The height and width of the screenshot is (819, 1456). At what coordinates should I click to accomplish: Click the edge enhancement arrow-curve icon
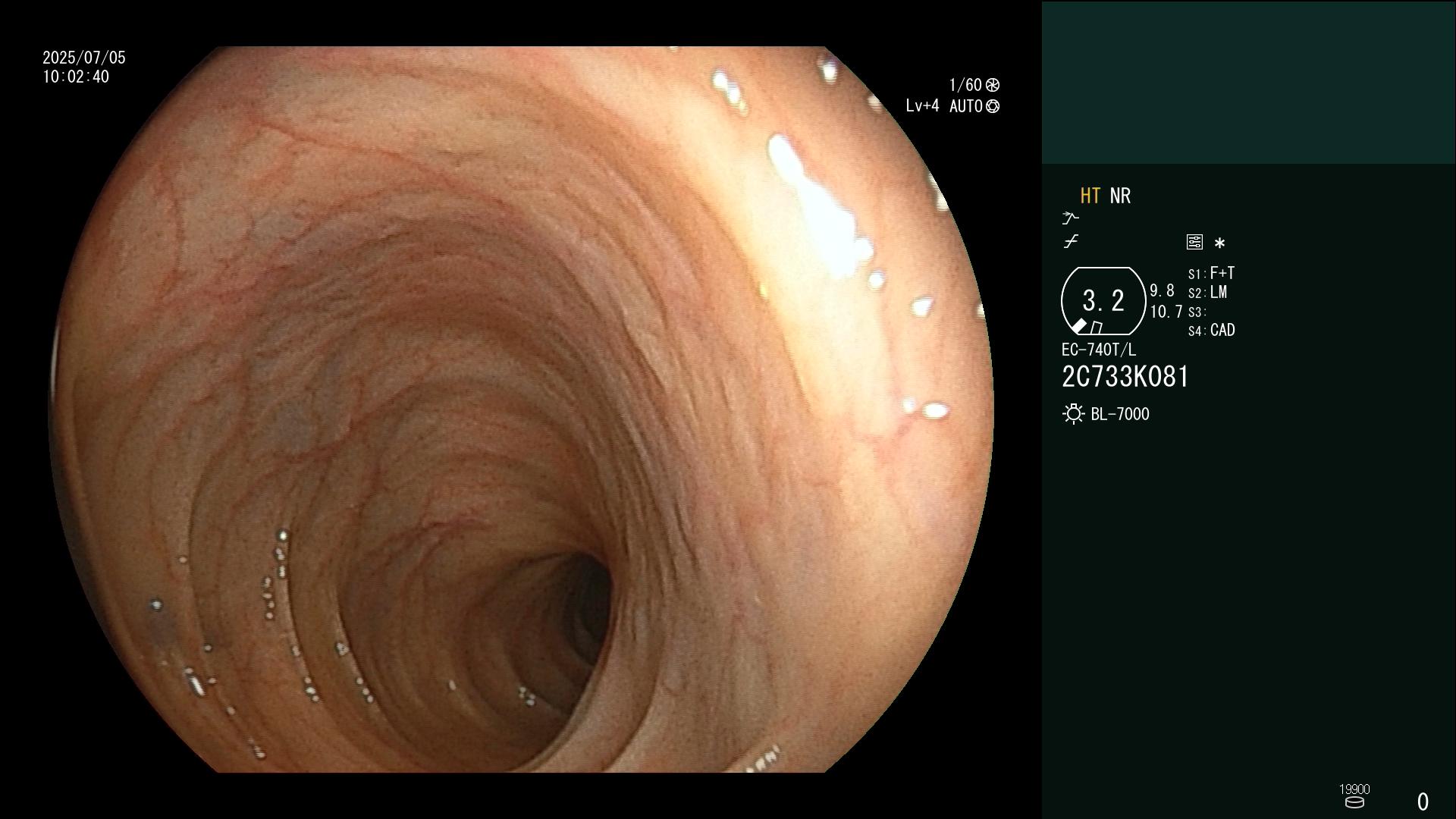tap(1070, 218)
